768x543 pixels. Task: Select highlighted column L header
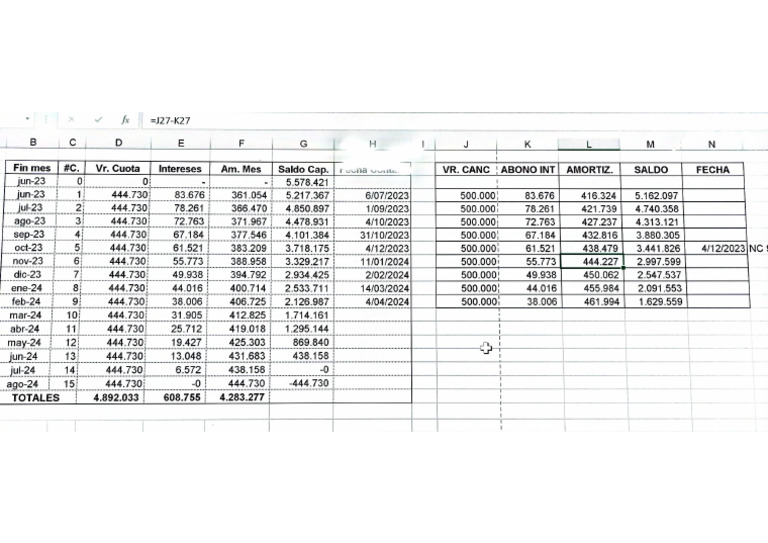[589, 144]
